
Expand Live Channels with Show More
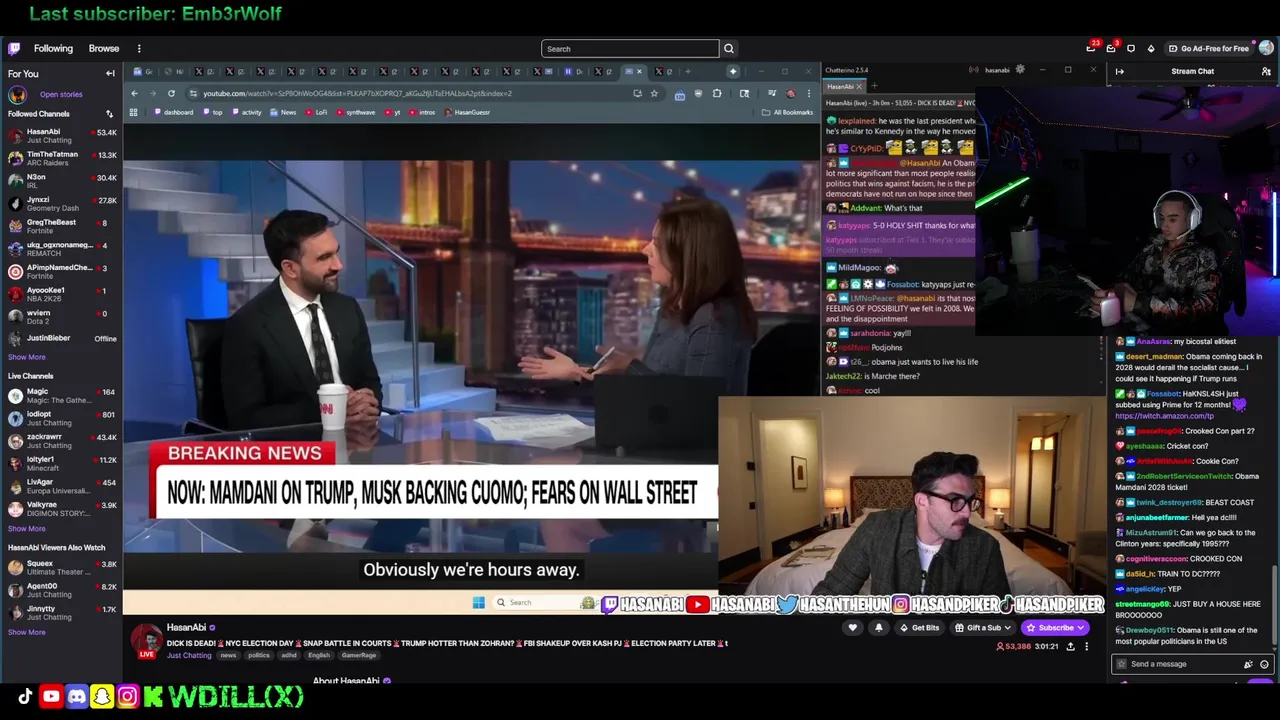click(x=27, y=529)
